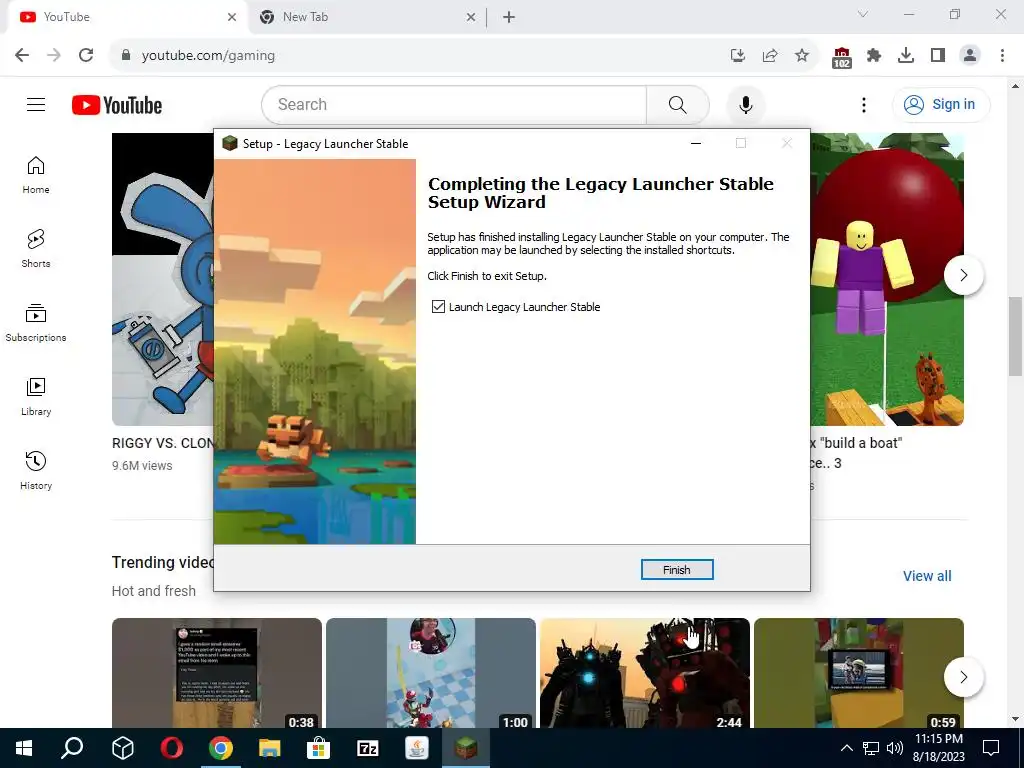The height and width of the screenshot is (768, 1024).
Task: Open Opera browser from taskbar
Action: (x=172, y=748)
